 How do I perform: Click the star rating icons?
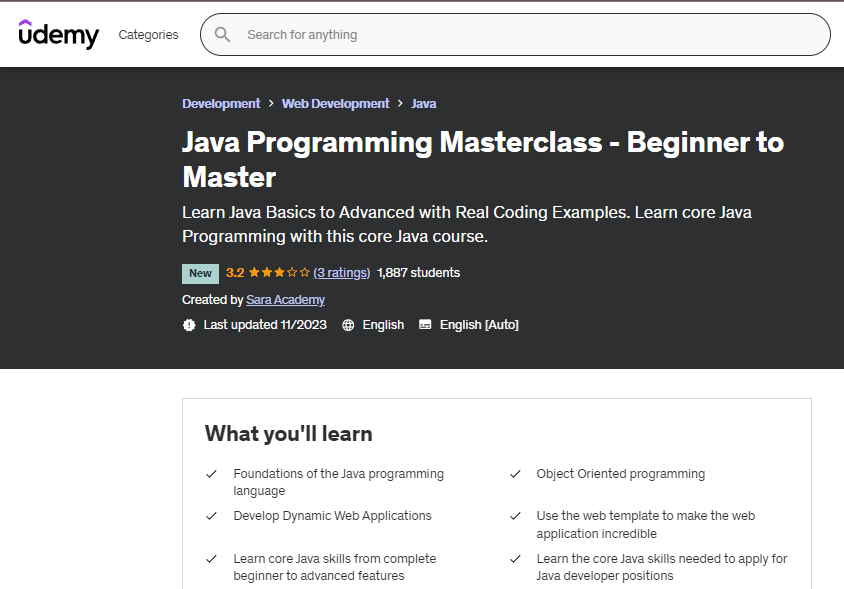click(279, 272)
